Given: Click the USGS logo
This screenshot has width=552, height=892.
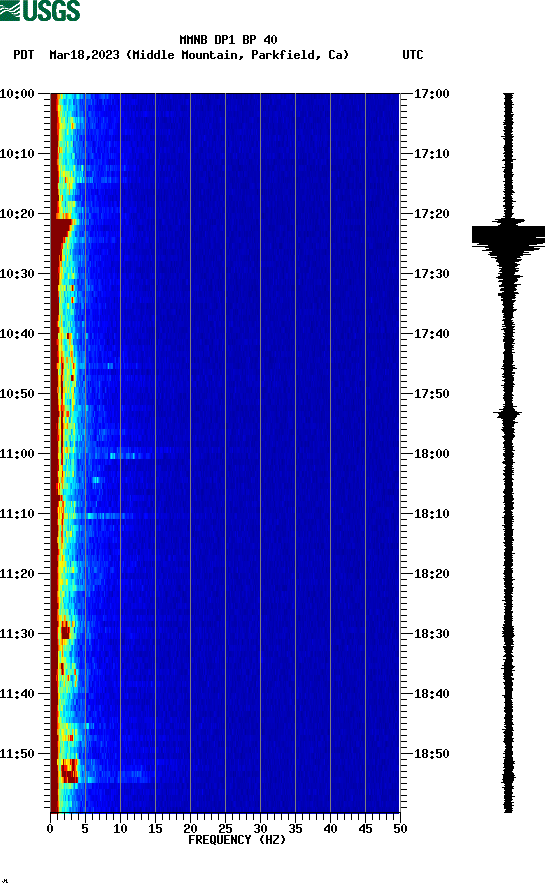Looking at the screenshot, I should tap(40, 11).
